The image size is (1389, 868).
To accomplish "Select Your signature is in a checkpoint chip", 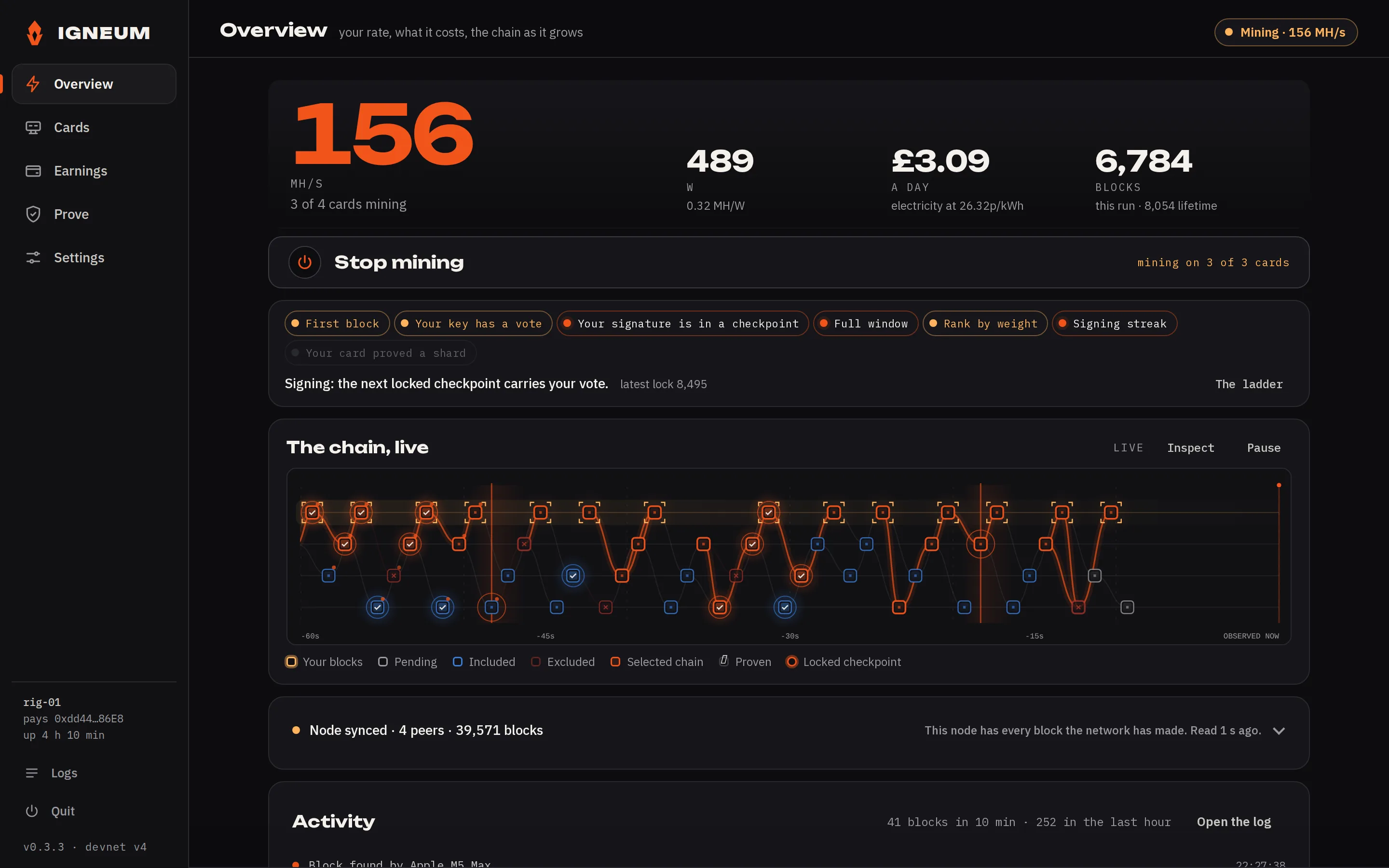I will [x=682, y=324].
